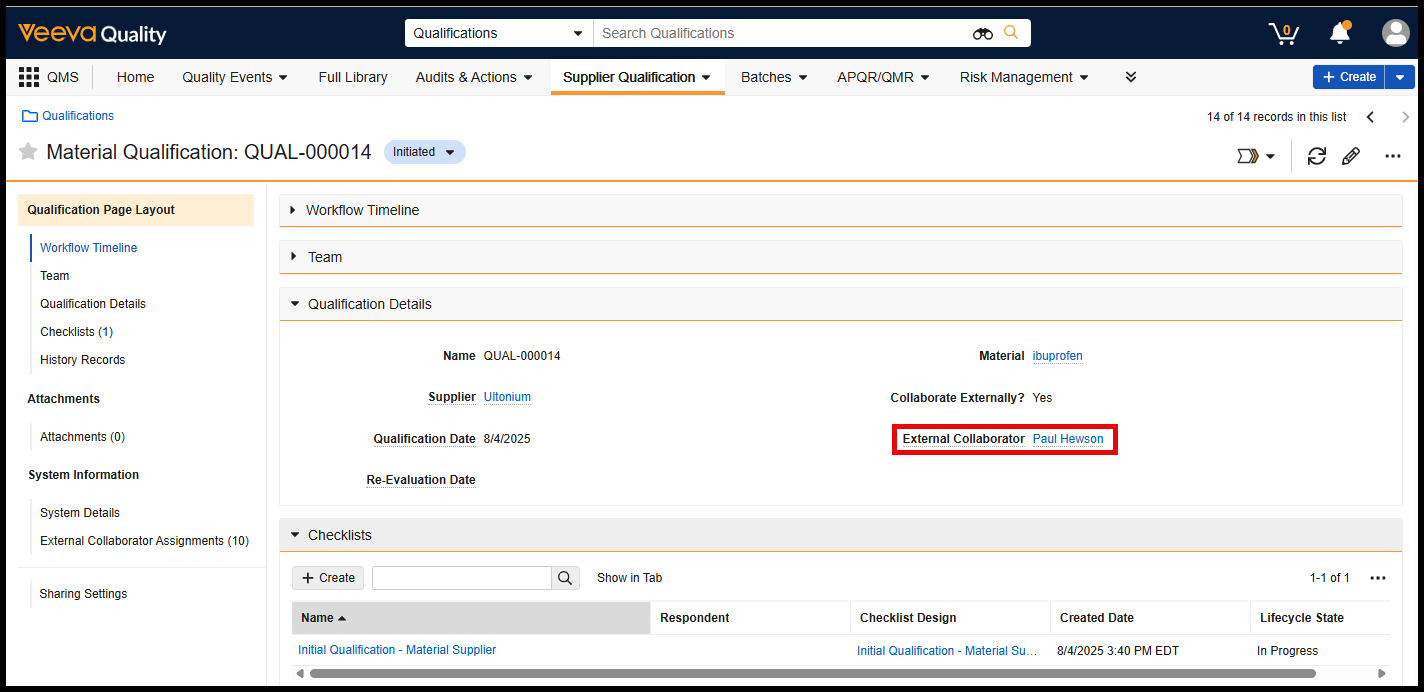
Task: Click the Qualifications folder icon
Action: (29, 116)
